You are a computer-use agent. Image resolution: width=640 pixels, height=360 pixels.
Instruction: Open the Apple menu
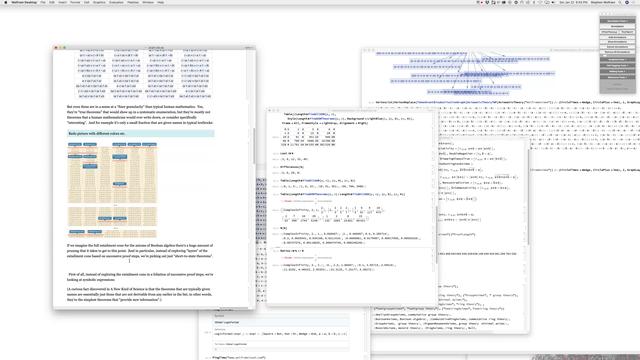(x=5, y=2)
